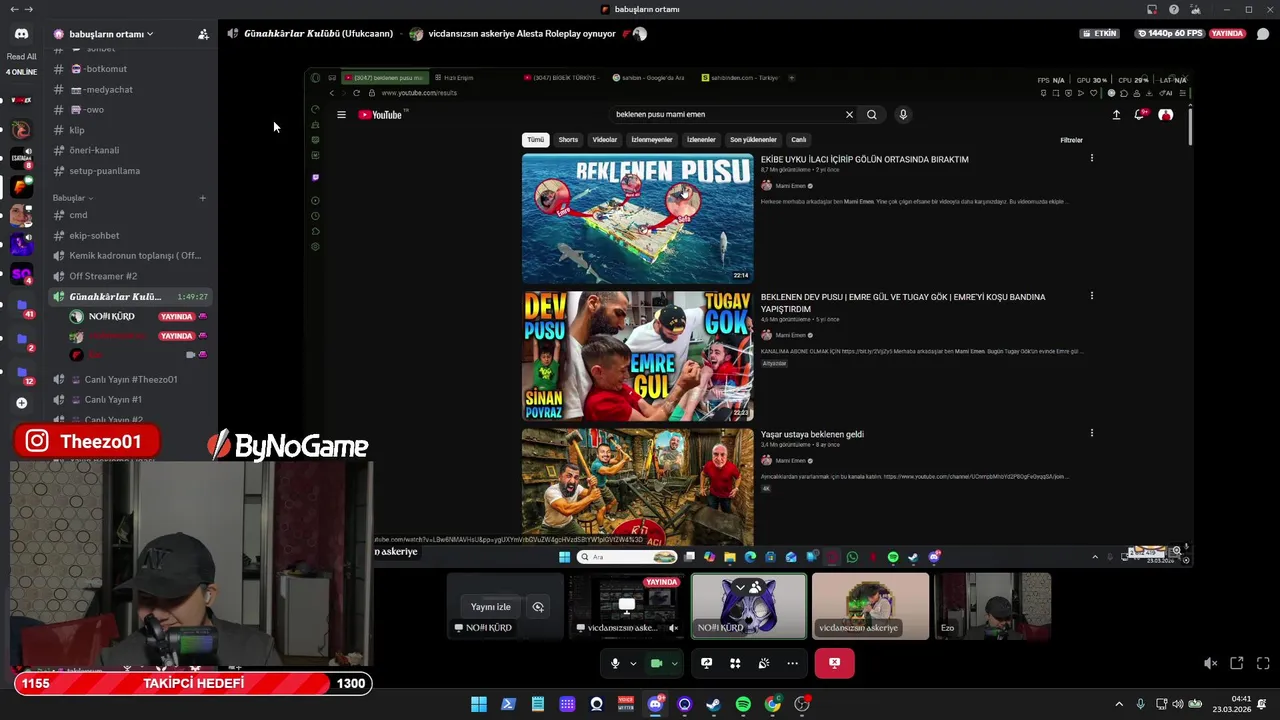Viewport: 1280px width, 720px height.
Task: Collapse the Babuşlar channel category
Action: pyautogui.click(x=73, y=198)
